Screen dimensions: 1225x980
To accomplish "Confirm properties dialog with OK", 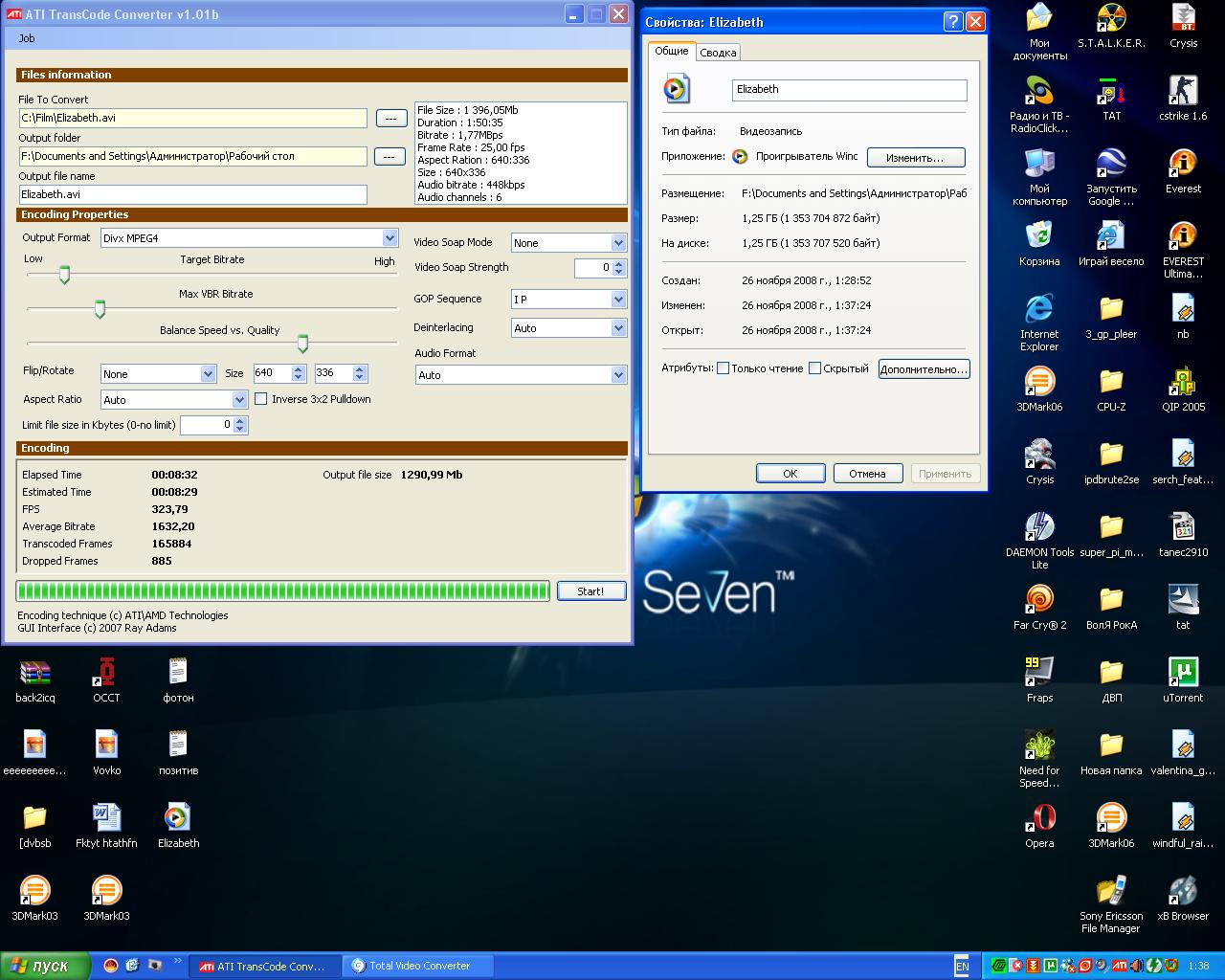I will (791, 474).
